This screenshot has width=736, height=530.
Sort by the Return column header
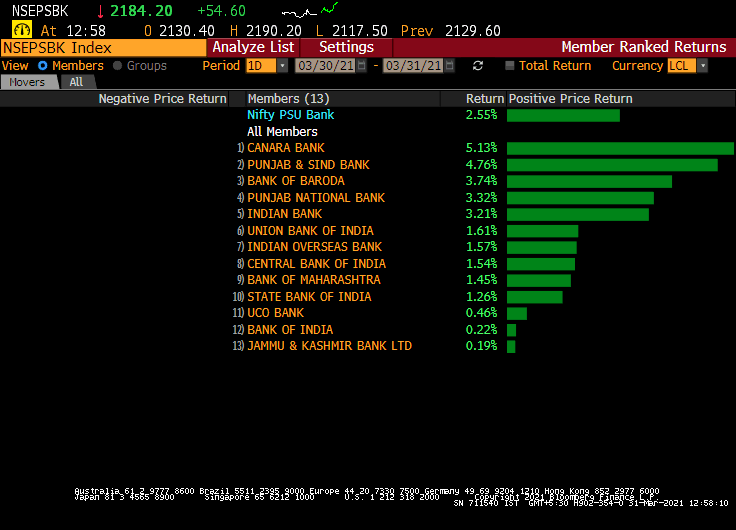point(484,99)
